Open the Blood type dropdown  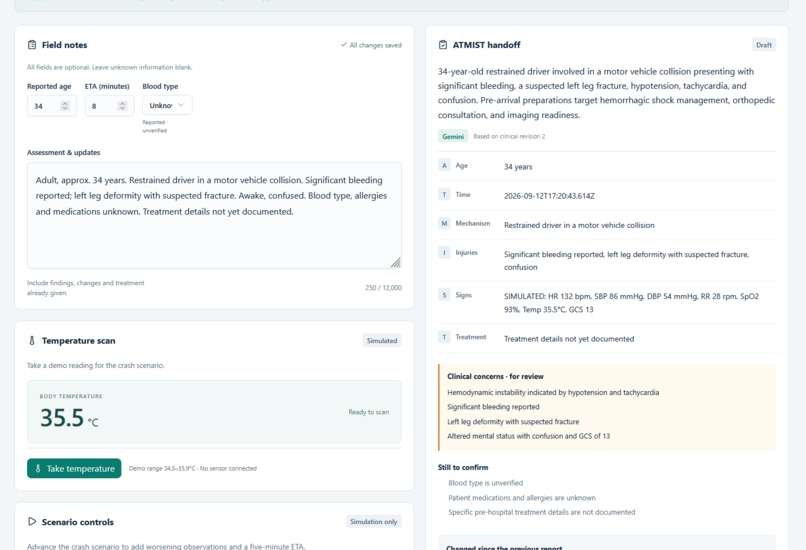coord(167,105)
